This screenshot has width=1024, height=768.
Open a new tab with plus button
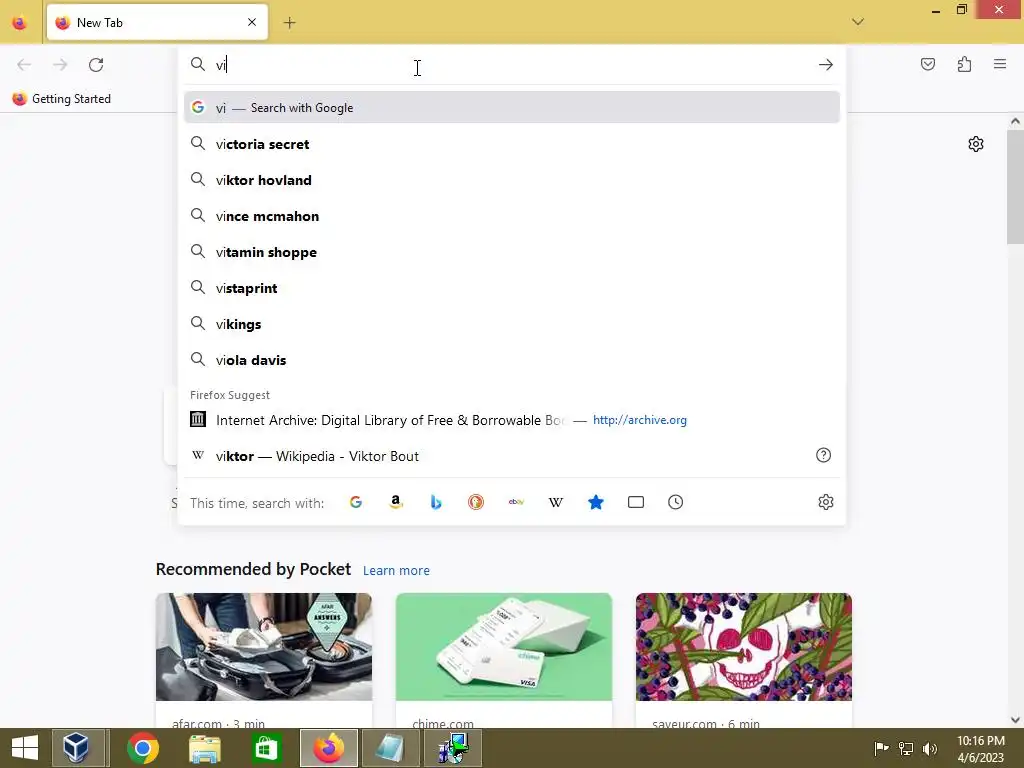289,23
